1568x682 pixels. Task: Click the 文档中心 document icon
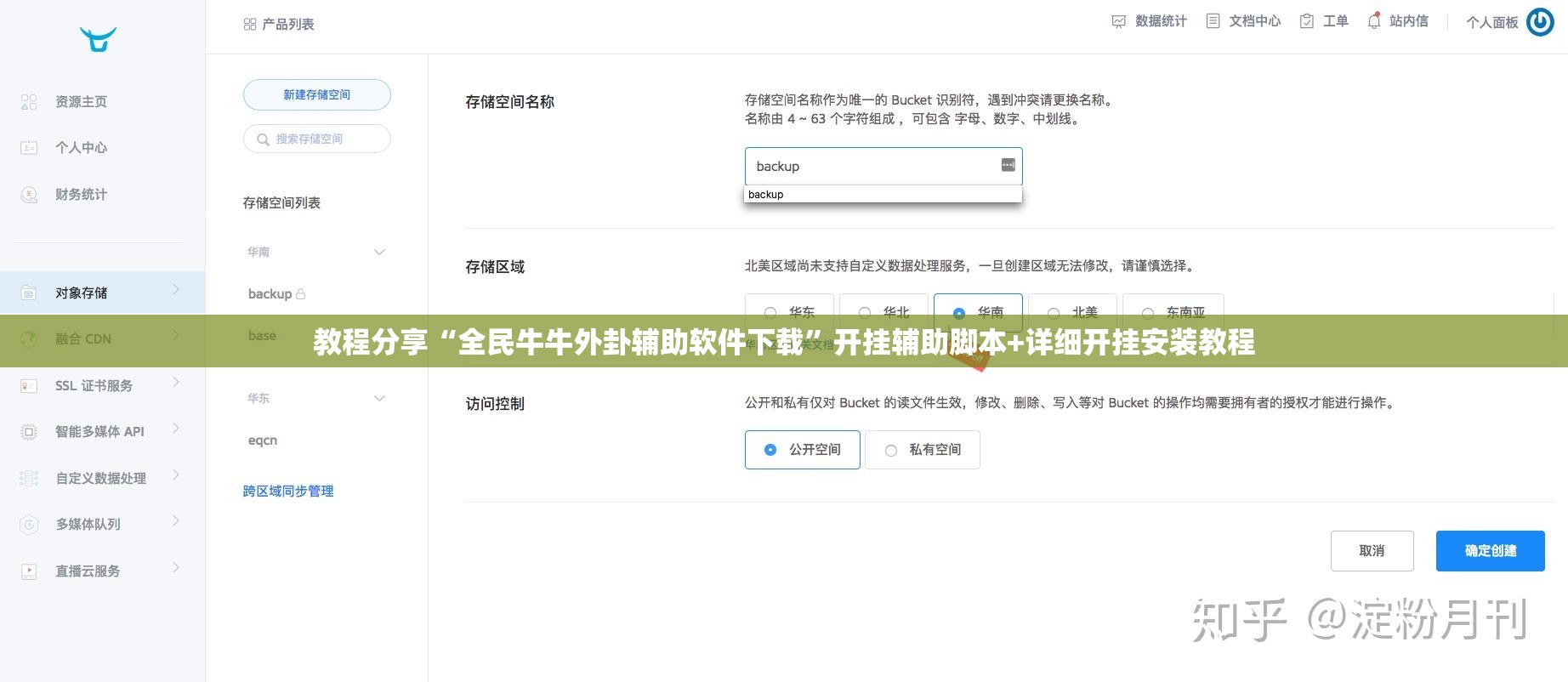pyautogui.click(x=1213, y=21)
